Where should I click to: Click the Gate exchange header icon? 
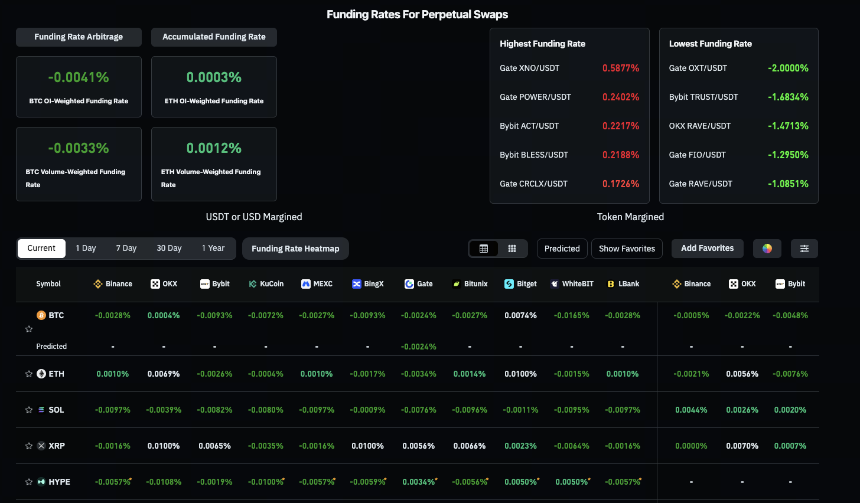pos(409,284)
